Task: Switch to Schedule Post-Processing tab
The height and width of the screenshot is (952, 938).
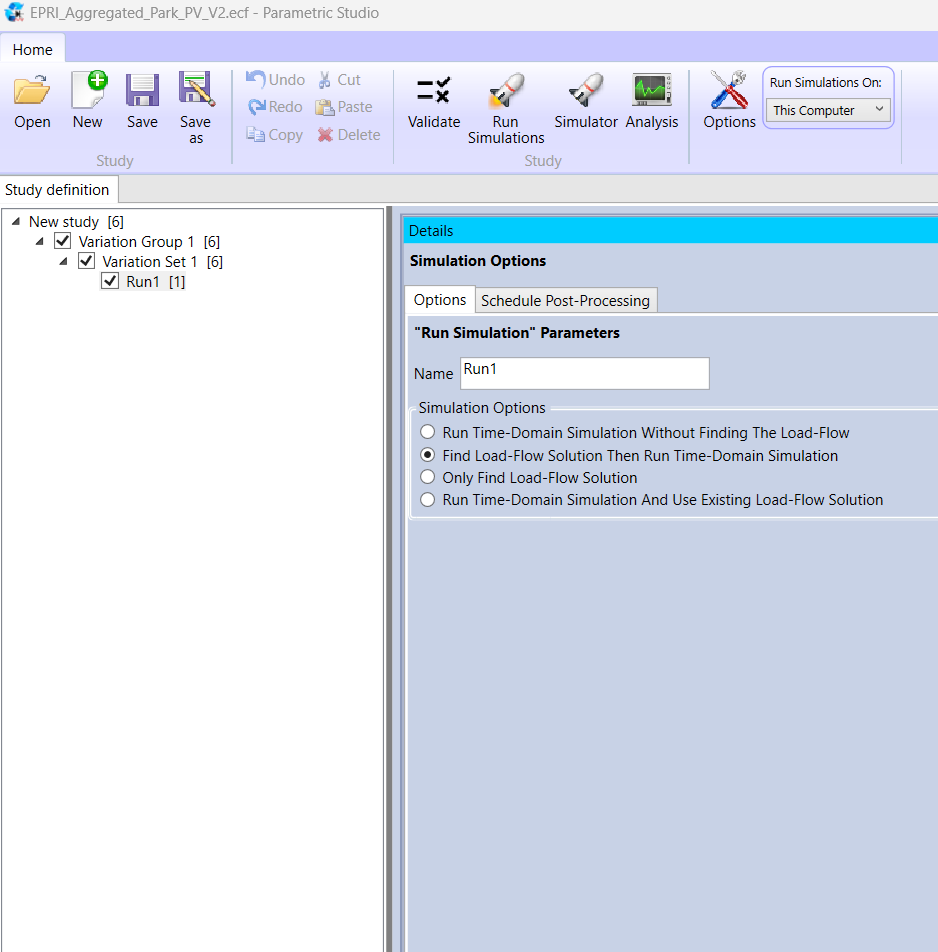Action: (x=565, y=300)
